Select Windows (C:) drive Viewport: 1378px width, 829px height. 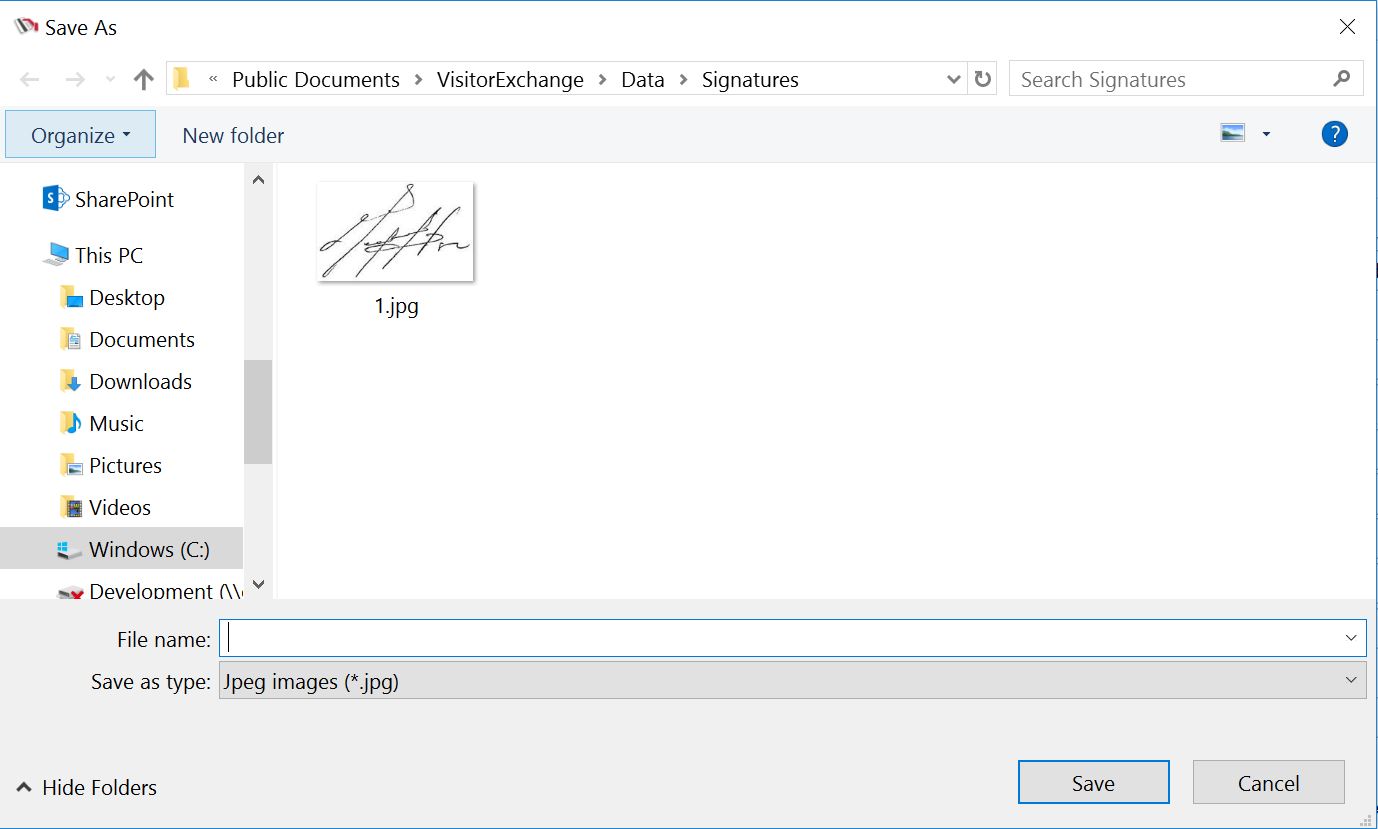[x=121, y=549]
